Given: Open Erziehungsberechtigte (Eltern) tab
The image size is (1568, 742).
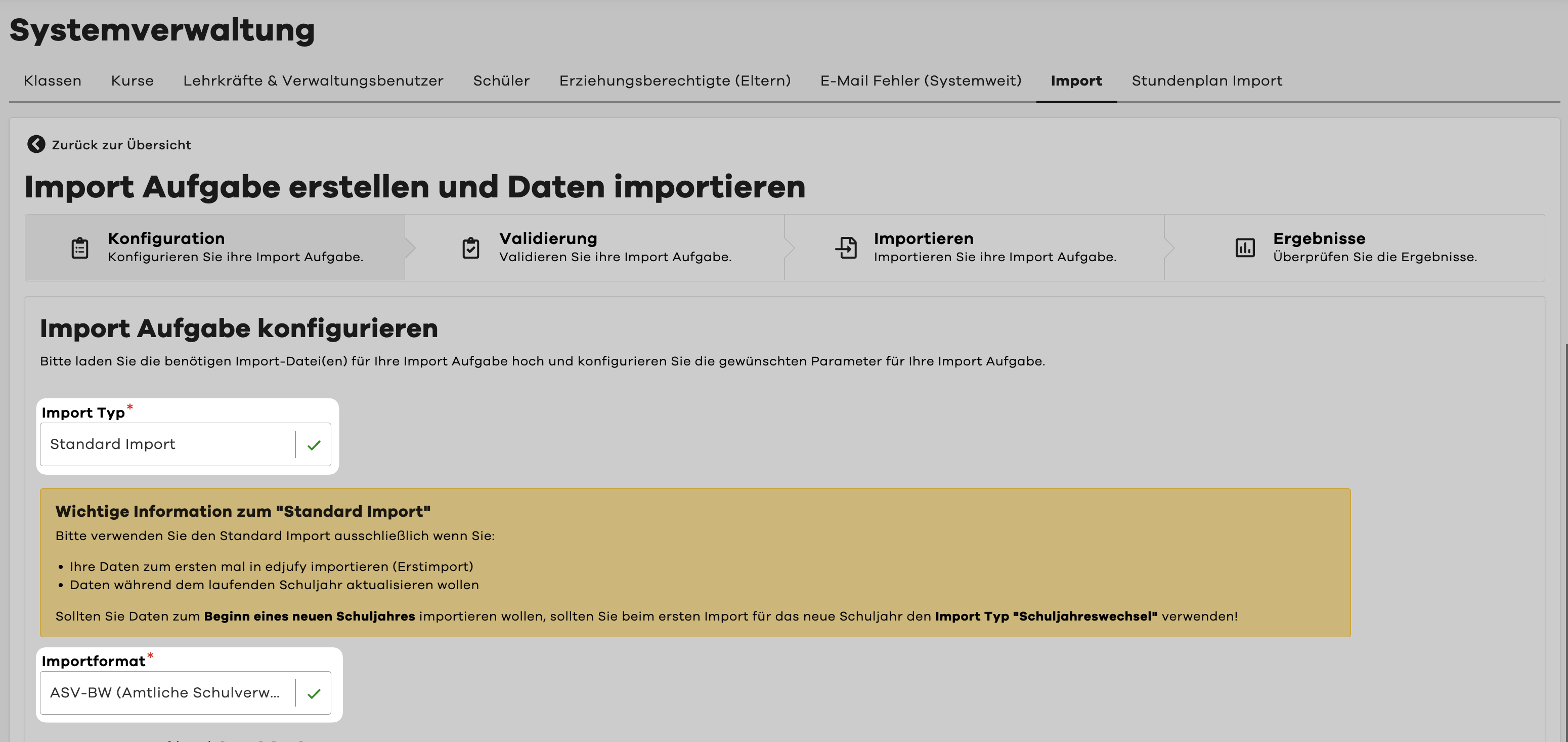Looking at the screenshot, I should [675, 81].
